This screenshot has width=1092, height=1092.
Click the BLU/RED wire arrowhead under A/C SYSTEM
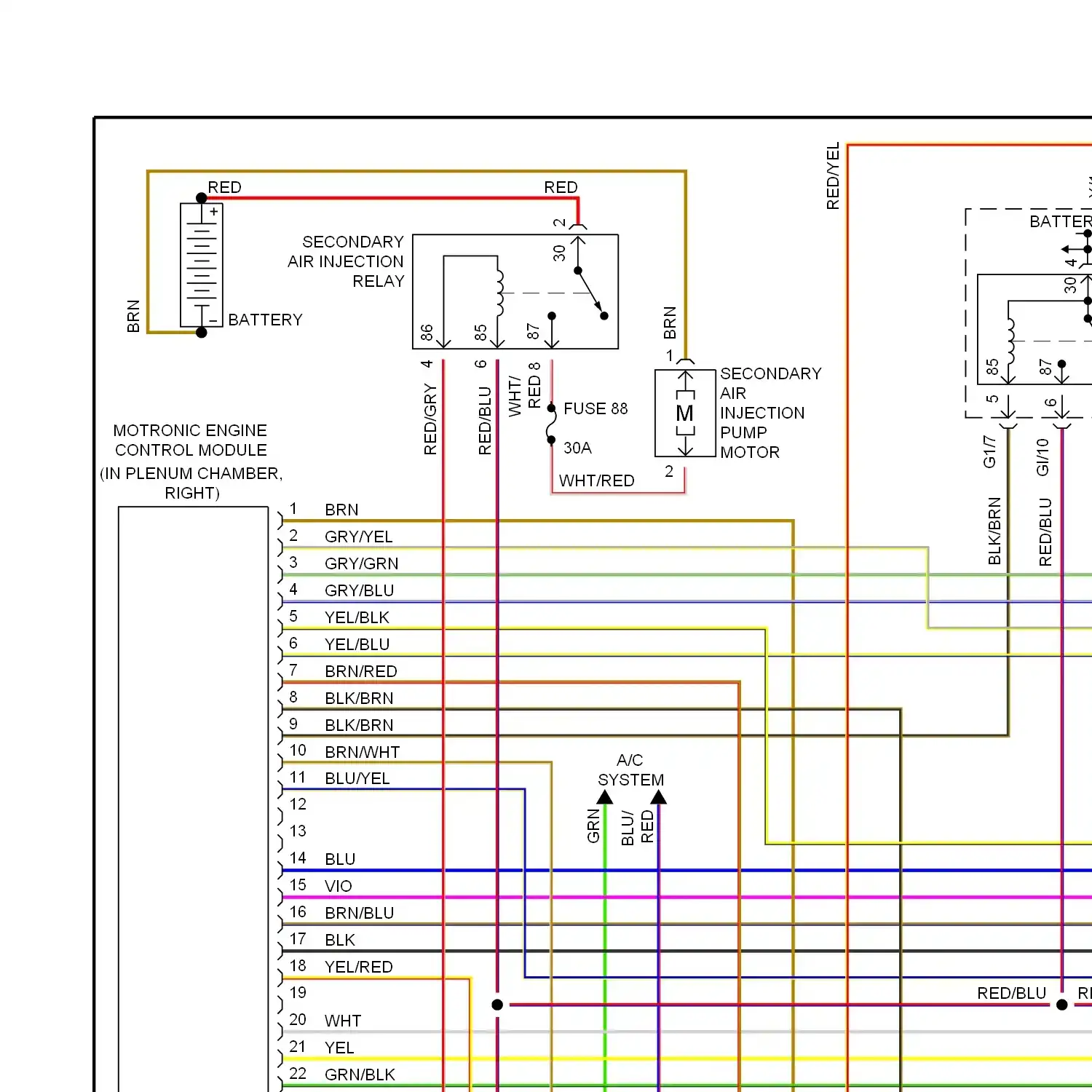coord(658,796)
